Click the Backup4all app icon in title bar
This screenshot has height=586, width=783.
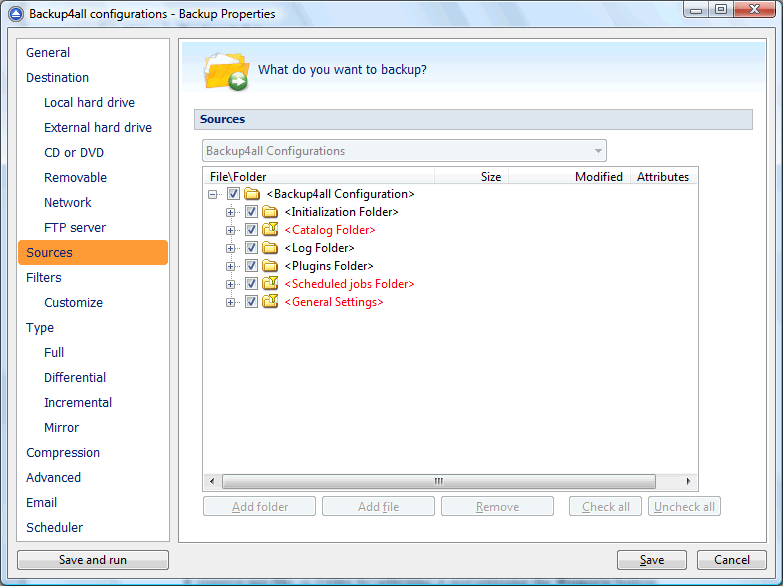point(16,14)
